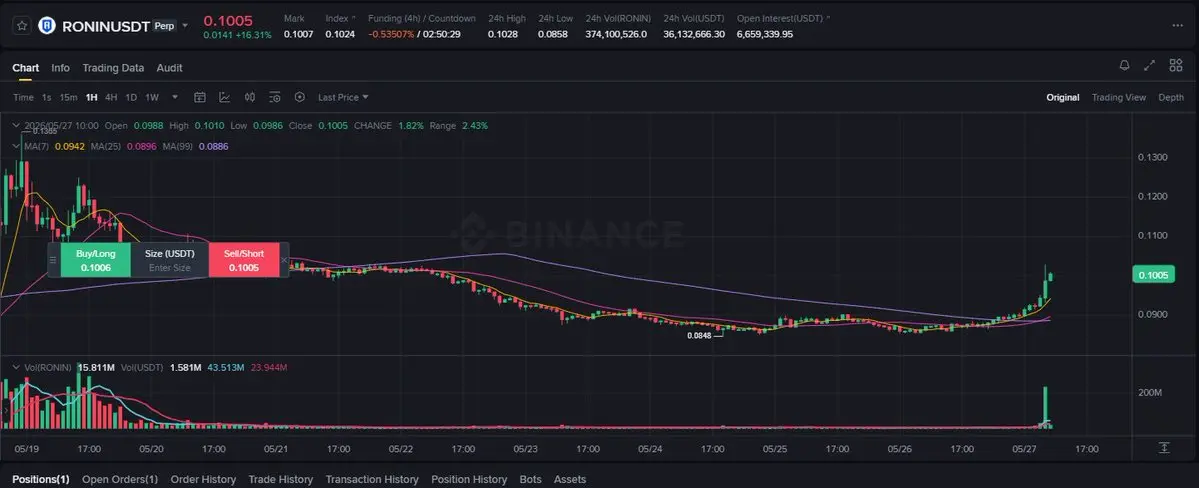Add RONINUSDT to favorites with star
Screen dimensions: 1199x488
(x=22, y=26)
